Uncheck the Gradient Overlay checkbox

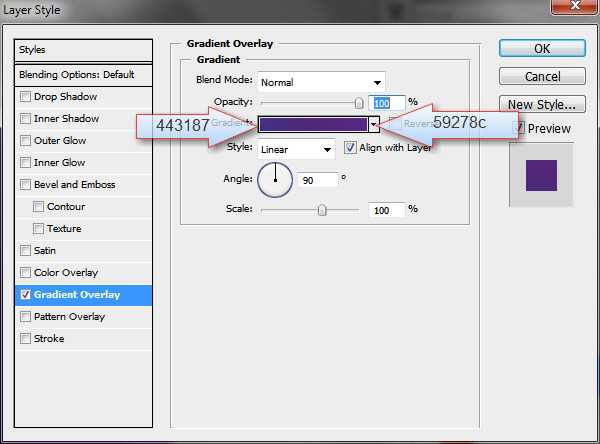pos(25,295)
